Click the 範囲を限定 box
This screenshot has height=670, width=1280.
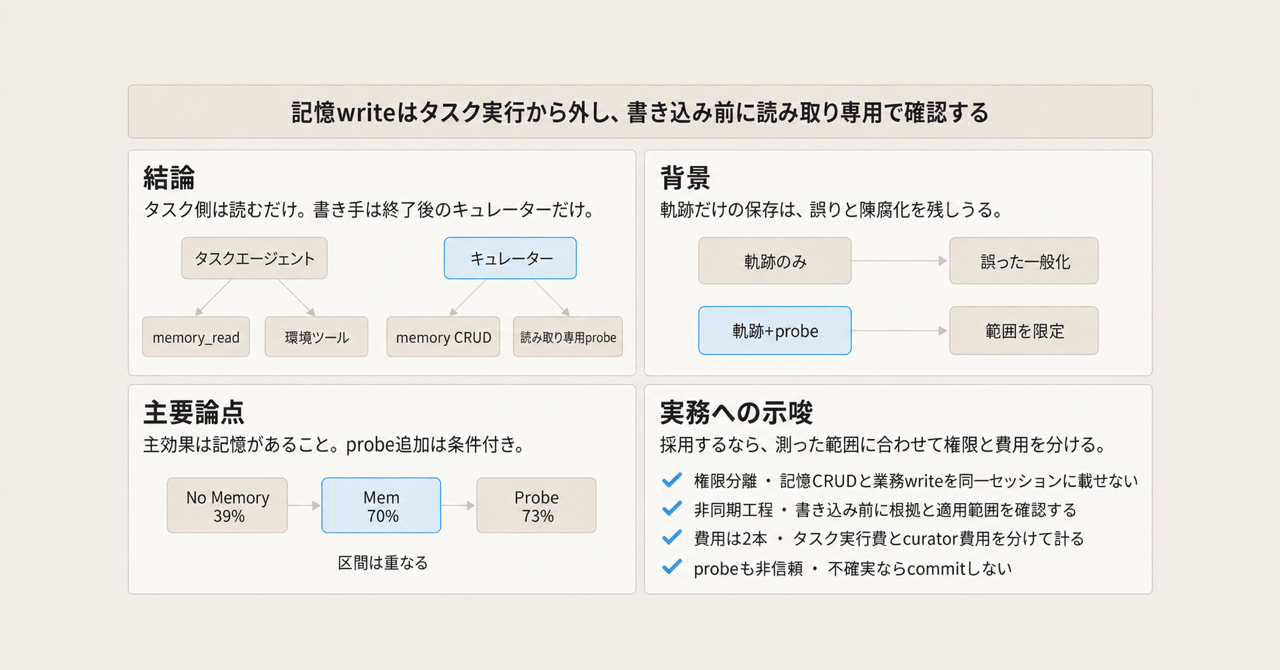[x=1024, y=330]
